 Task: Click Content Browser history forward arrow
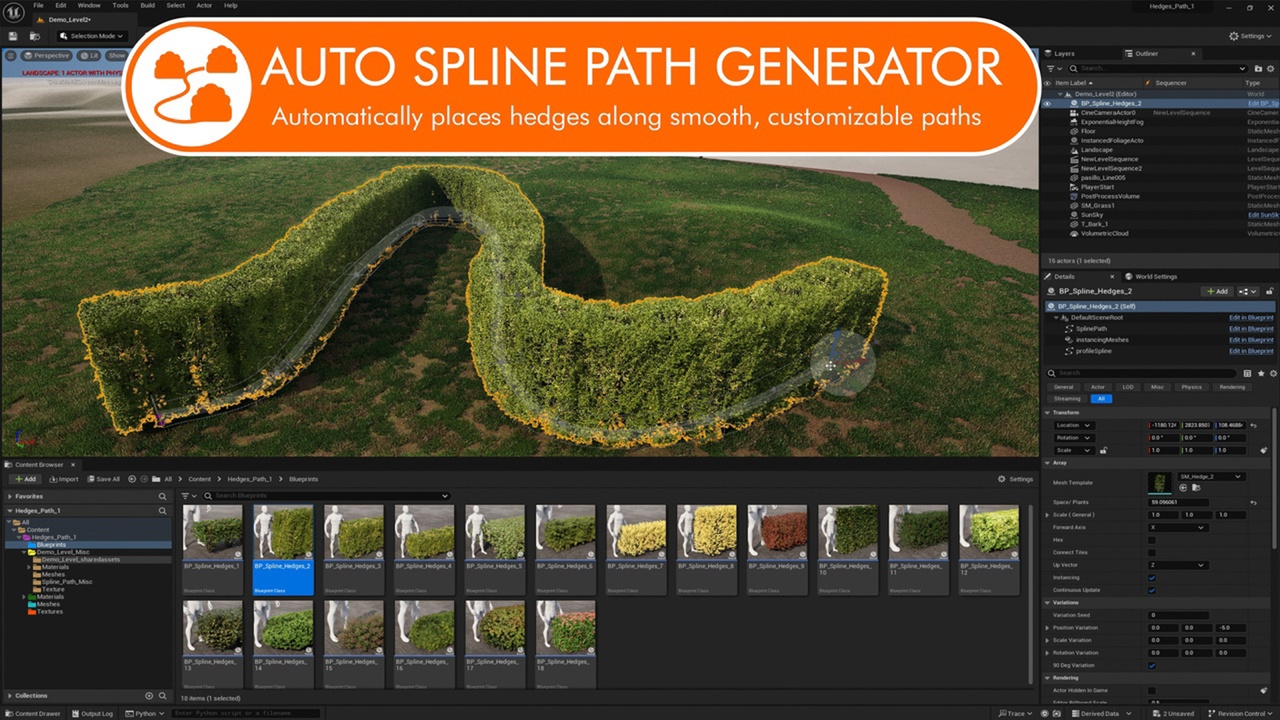tap(144, 479)
